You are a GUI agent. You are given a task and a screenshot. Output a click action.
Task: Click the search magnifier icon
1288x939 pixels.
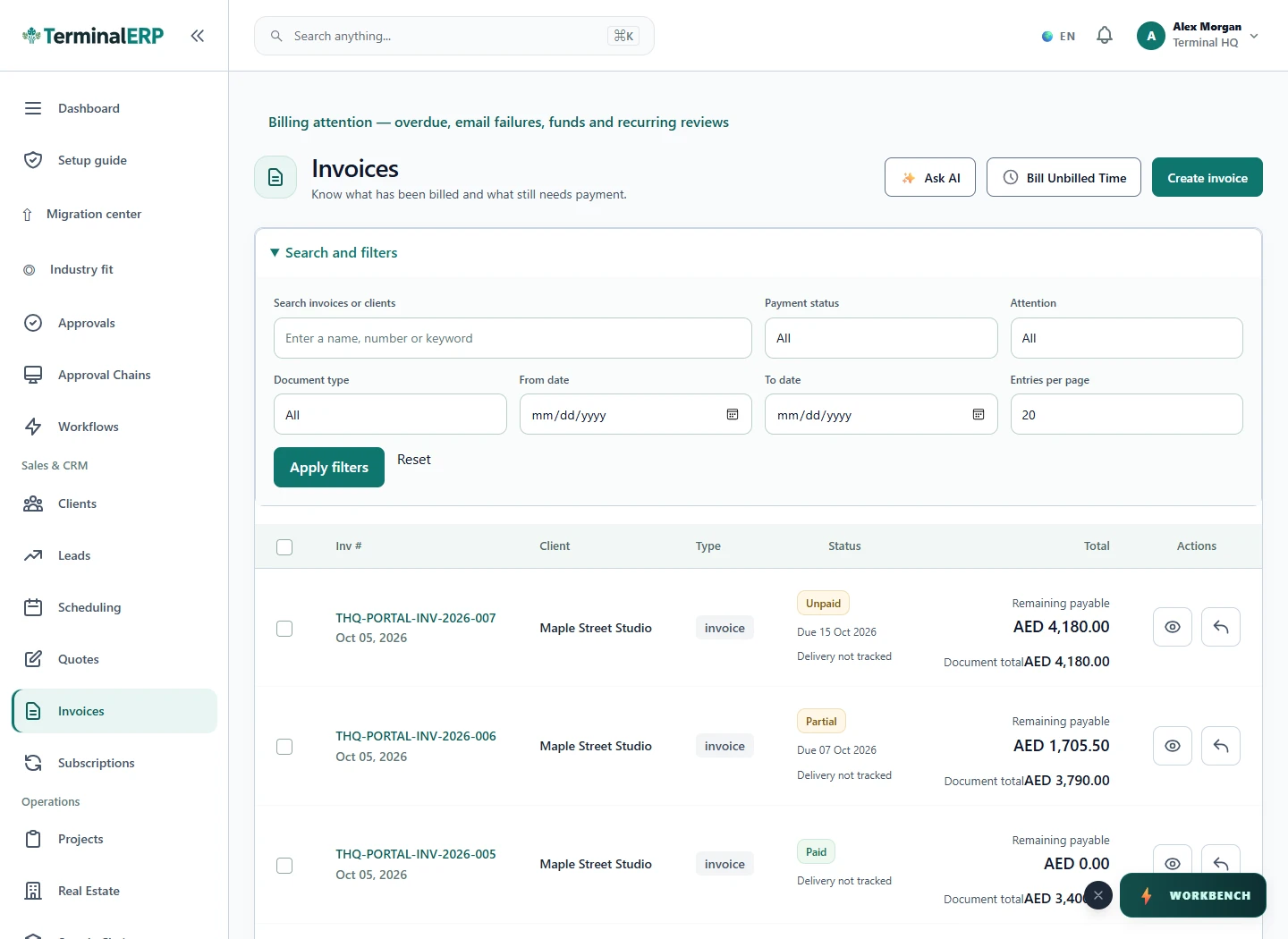click(276, 36)
